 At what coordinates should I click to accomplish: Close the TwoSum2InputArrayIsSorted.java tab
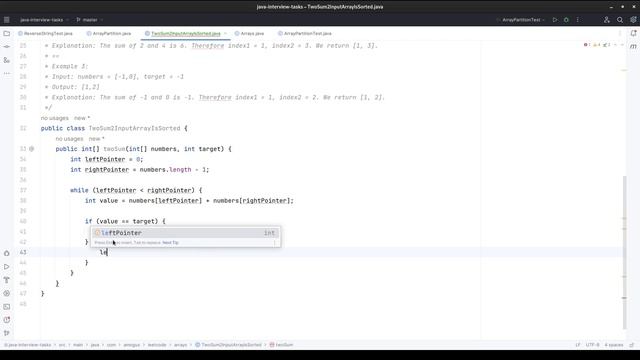coord(225,33)
